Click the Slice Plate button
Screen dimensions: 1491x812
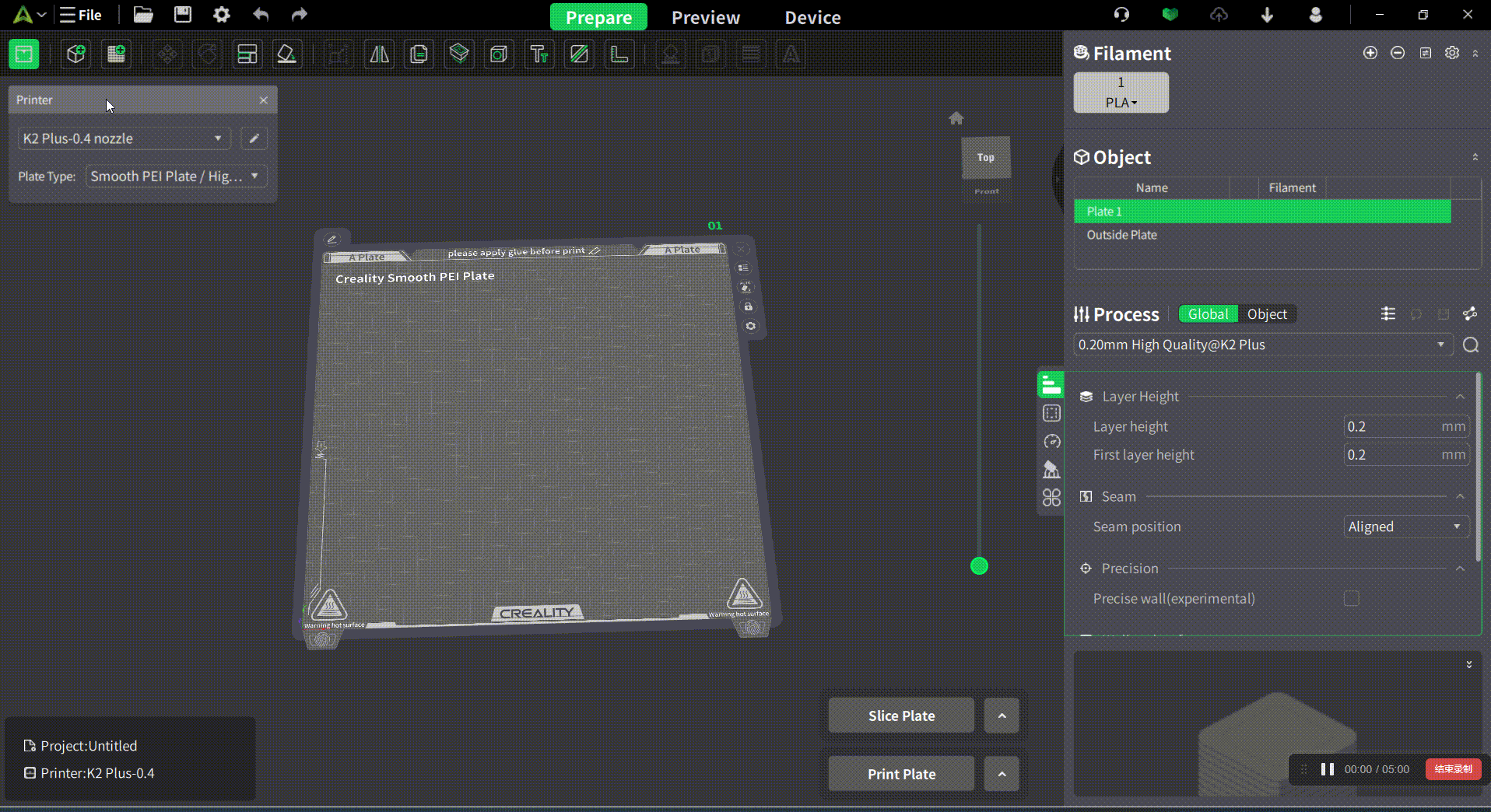901,716
